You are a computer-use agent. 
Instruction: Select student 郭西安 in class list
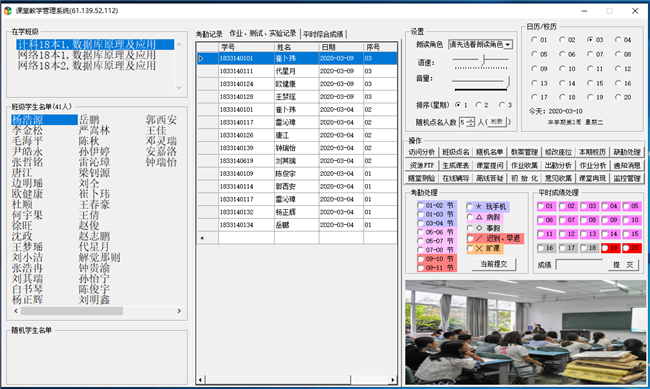(x=161, y=120)
